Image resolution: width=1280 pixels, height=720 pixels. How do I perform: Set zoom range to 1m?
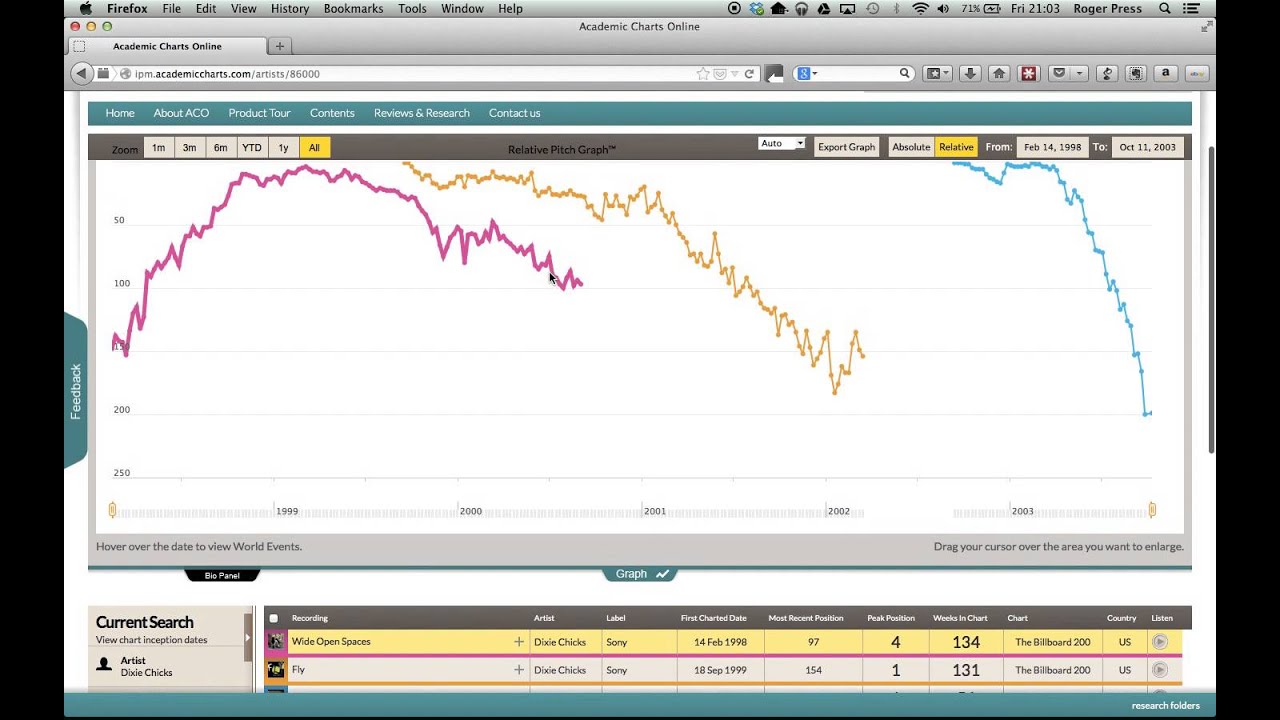coord(158,148)
